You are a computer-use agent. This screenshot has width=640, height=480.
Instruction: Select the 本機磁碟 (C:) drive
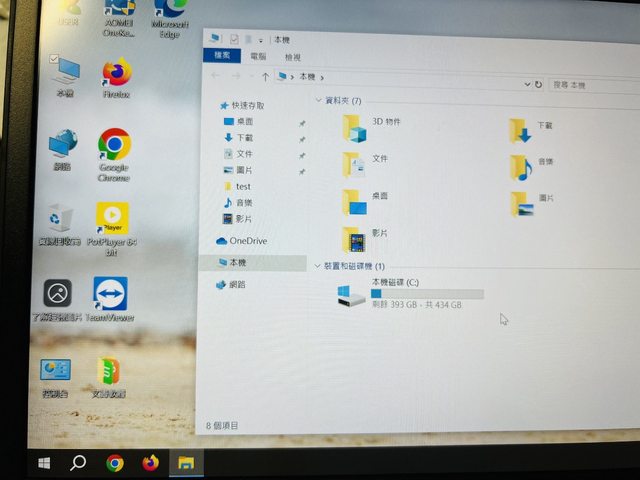tap(352, 296)
